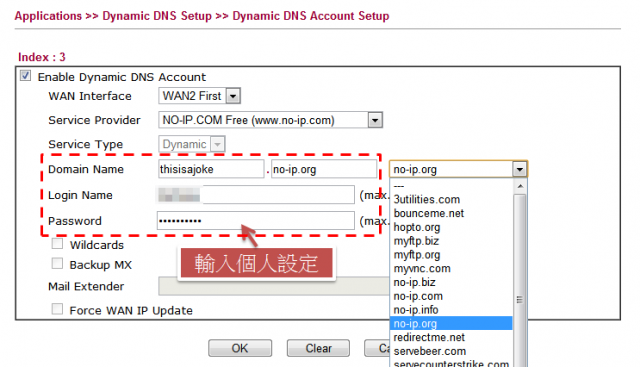The image size is (640, 367).
Task: Check Force WAN IP Update option
Action: click(57, 309)
